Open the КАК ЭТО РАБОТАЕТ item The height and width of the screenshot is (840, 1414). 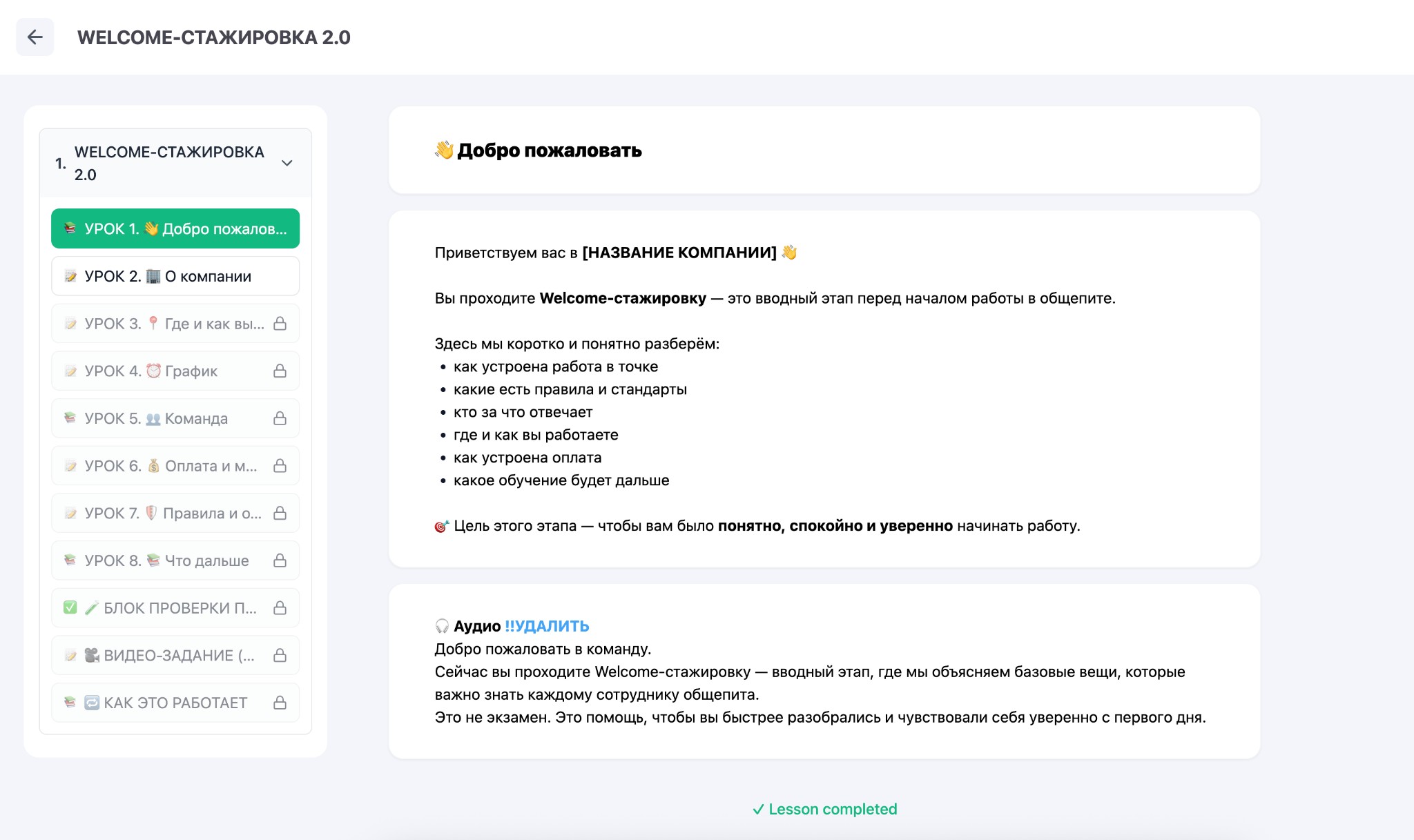(175, 703)
